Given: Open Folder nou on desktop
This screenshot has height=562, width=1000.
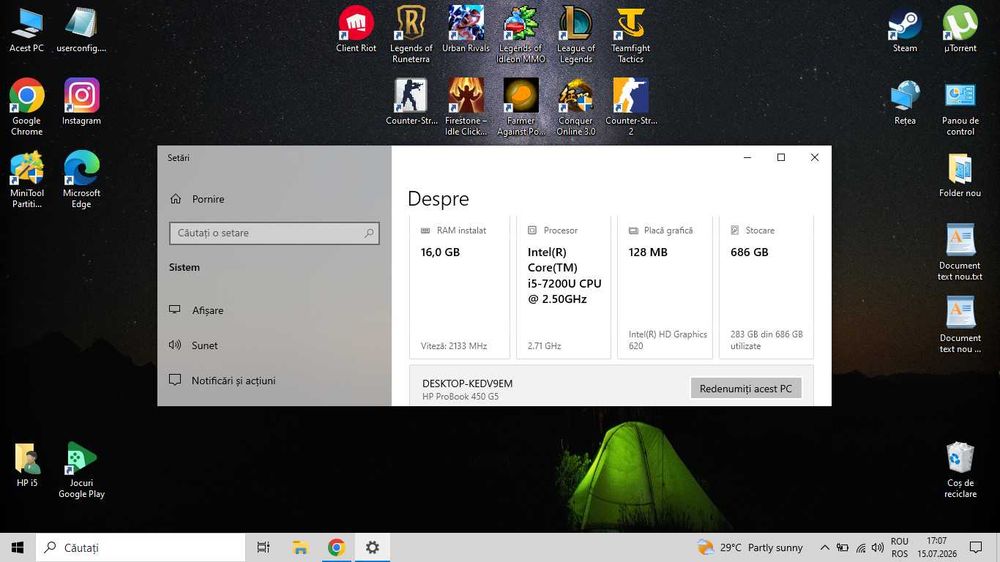Looking at the screenshot, I should [960, 174].
